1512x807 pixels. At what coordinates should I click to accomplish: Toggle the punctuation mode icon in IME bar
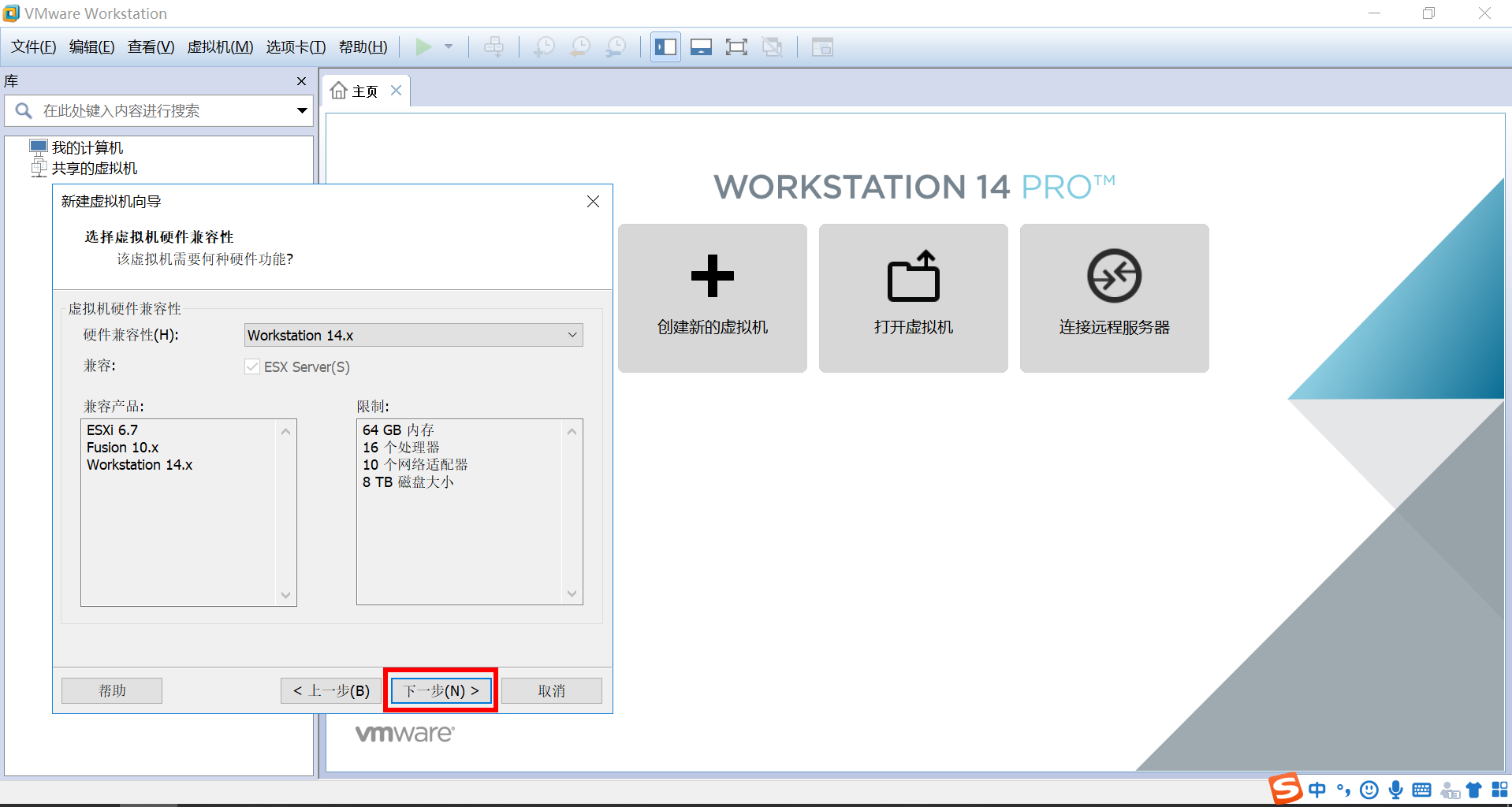[1343, 790]
